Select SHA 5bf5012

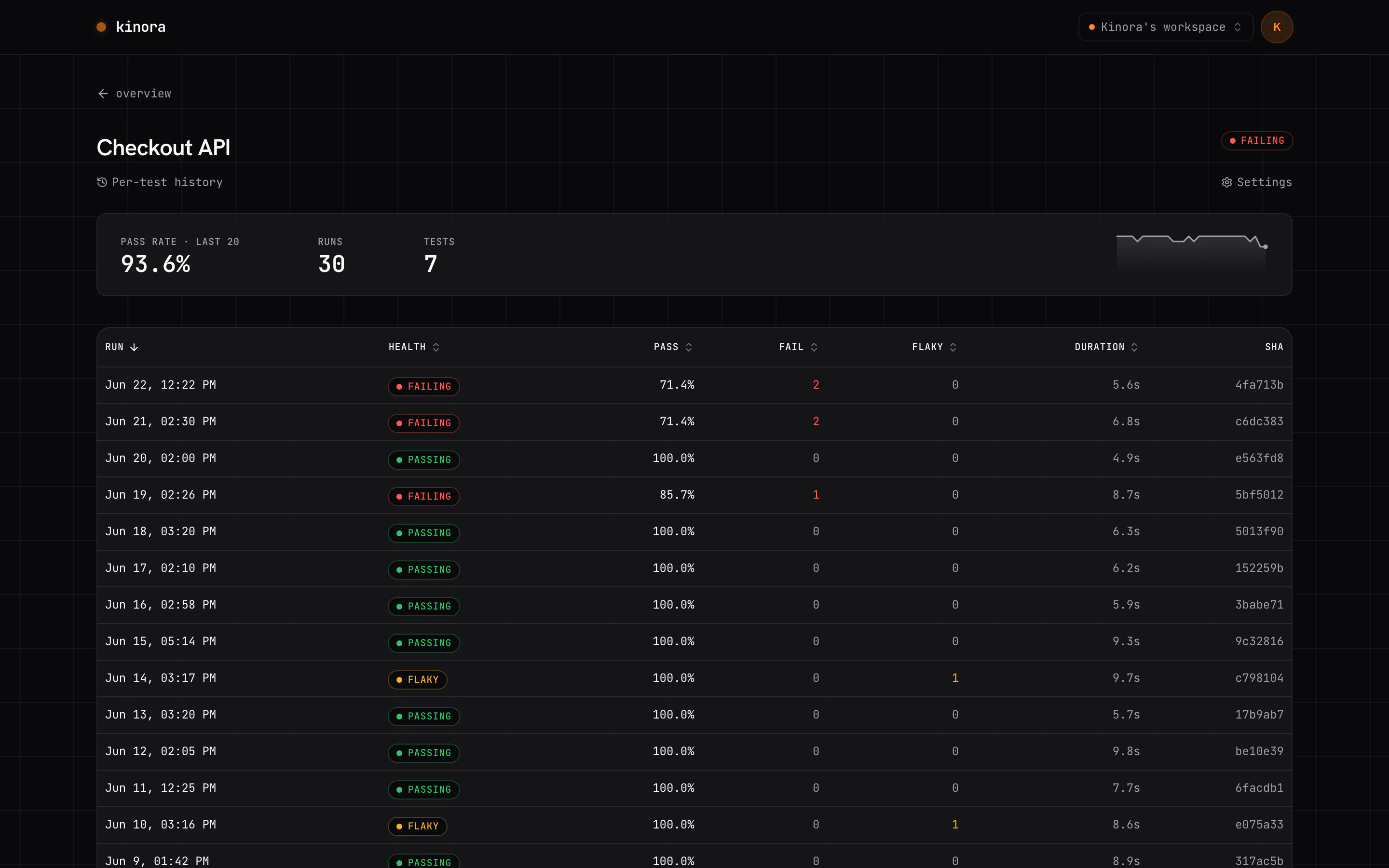(1259, 494)
